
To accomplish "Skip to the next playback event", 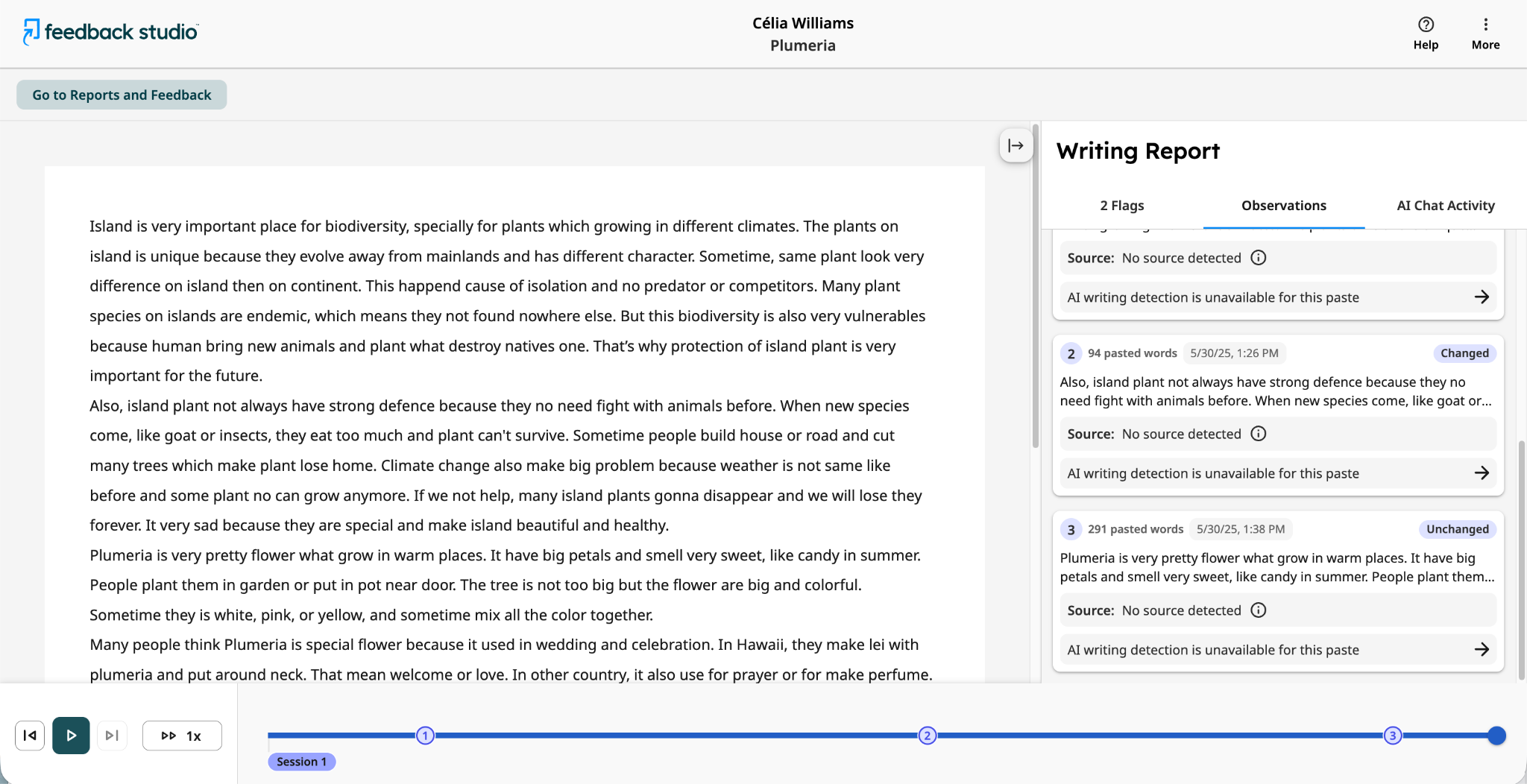I will coord(112,736).
